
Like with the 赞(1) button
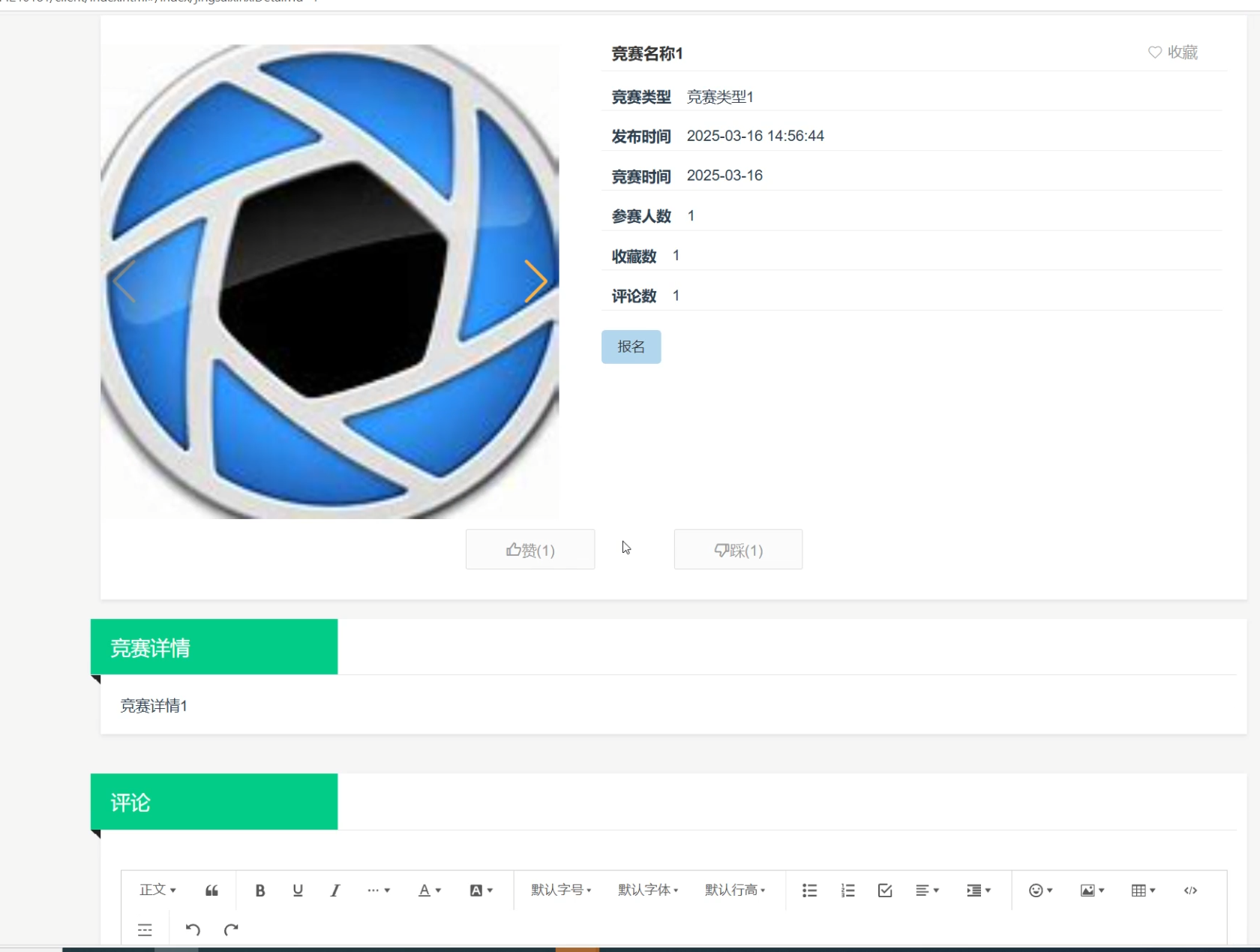pyautogui.click(x=530, y=550)
